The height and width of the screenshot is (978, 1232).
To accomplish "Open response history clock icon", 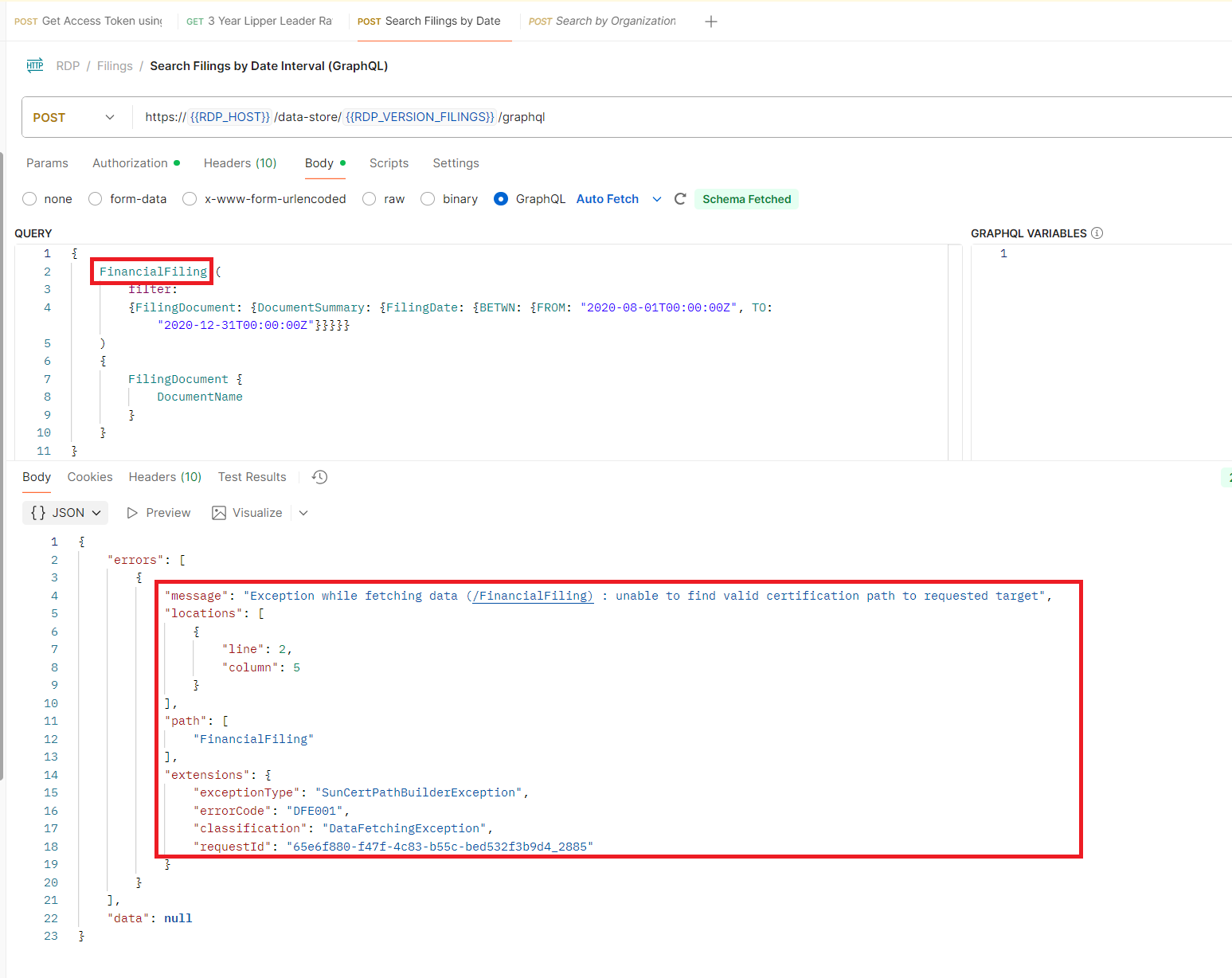I will 320,477.
